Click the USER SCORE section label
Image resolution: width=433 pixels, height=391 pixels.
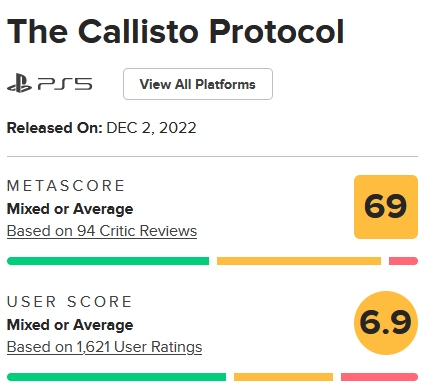coord(70,302)
